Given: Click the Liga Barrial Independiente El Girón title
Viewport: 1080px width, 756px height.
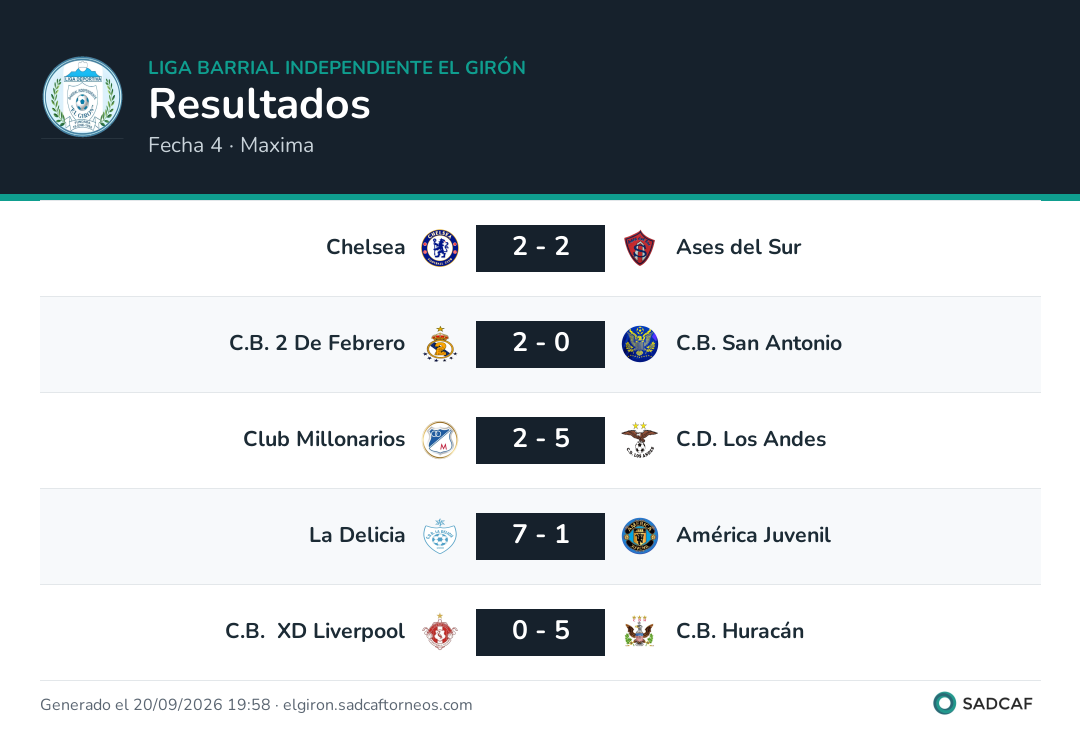Looking at the screenshot, I should click(x=337, y=67).
